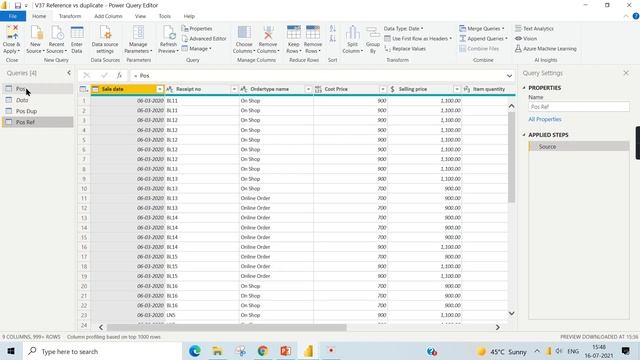Open Data source settings icon
This screenshot has height=360, width=640.
105,32
